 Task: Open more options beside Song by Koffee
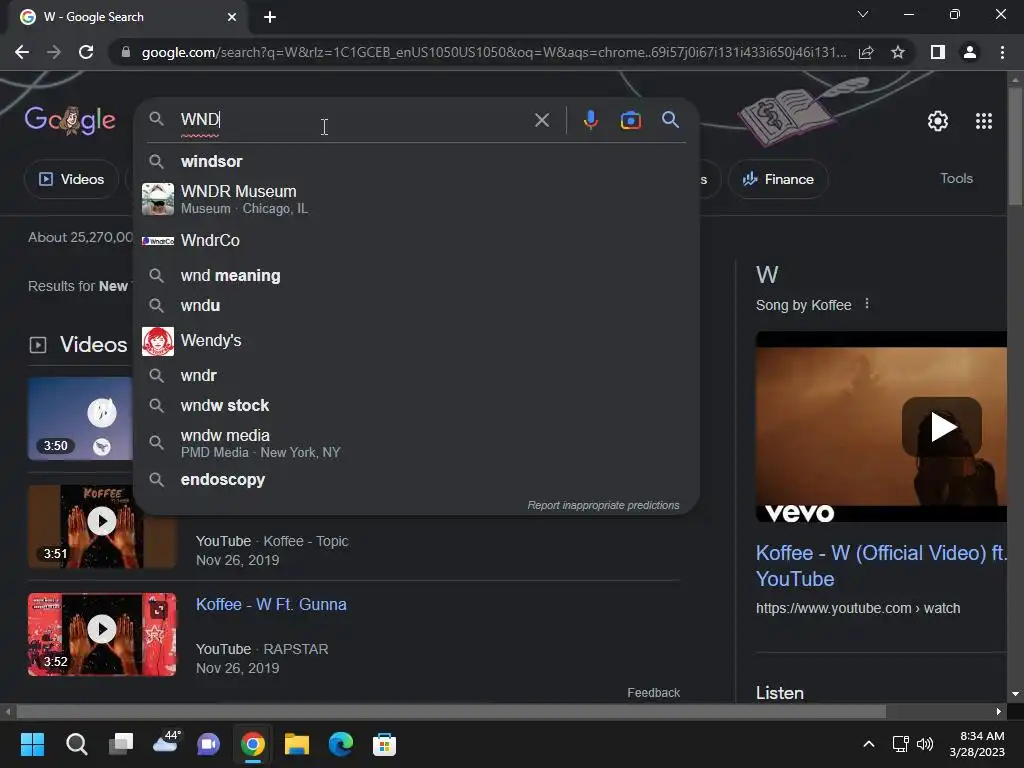867,304
